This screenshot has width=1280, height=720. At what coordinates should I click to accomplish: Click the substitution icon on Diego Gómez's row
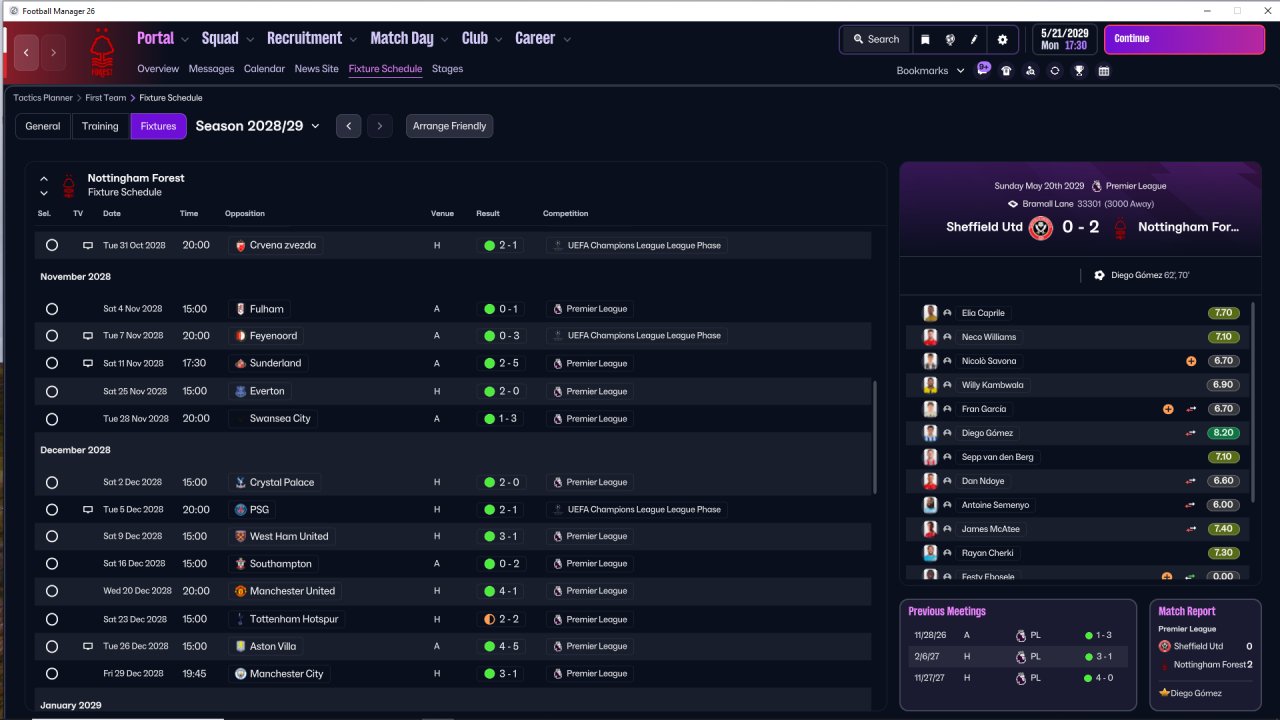1191,433
